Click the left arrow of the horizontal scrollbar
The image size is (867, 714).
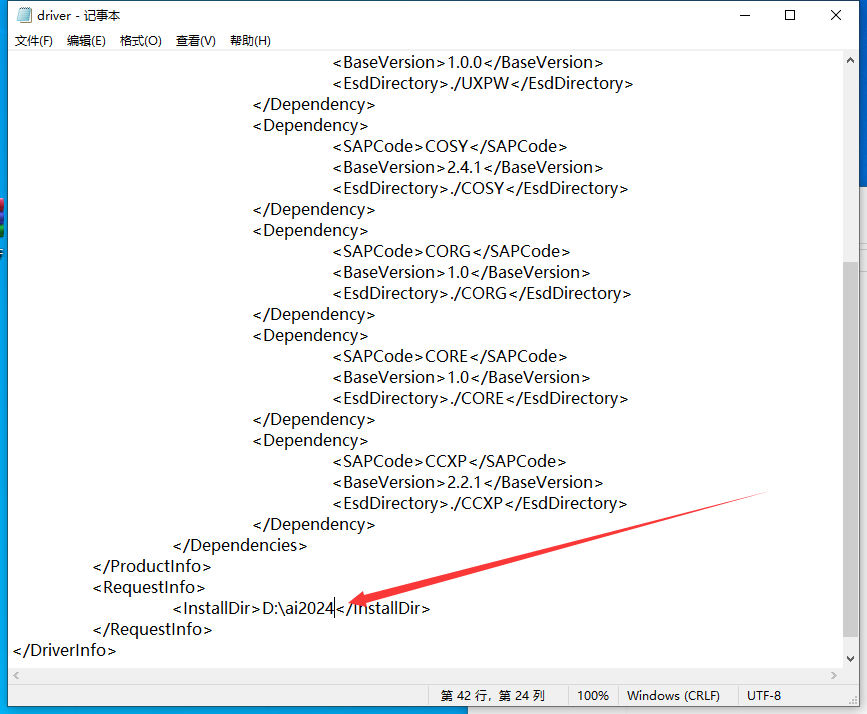14,676
